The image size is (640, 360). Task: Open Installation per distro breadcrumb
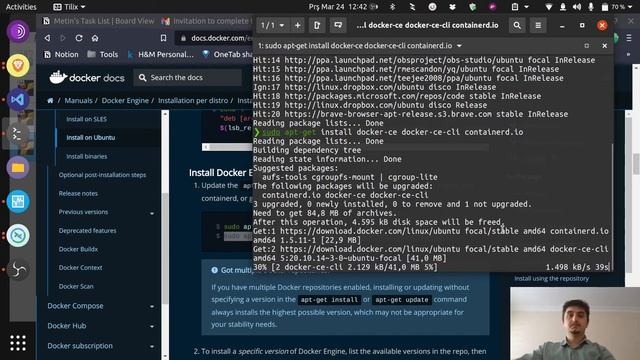pos(193,100)
